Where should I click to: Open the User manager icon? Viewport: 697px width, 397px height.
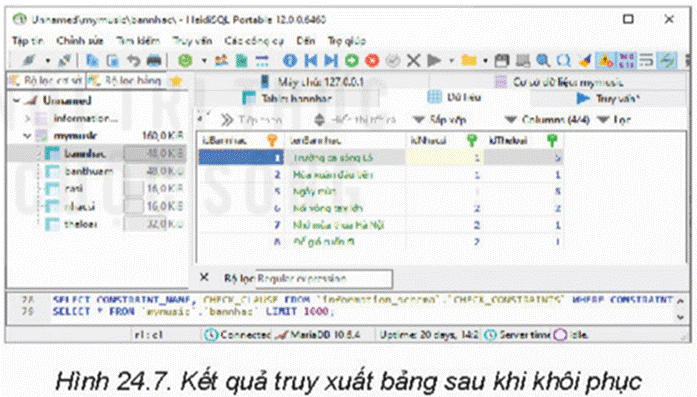[221, 60]
